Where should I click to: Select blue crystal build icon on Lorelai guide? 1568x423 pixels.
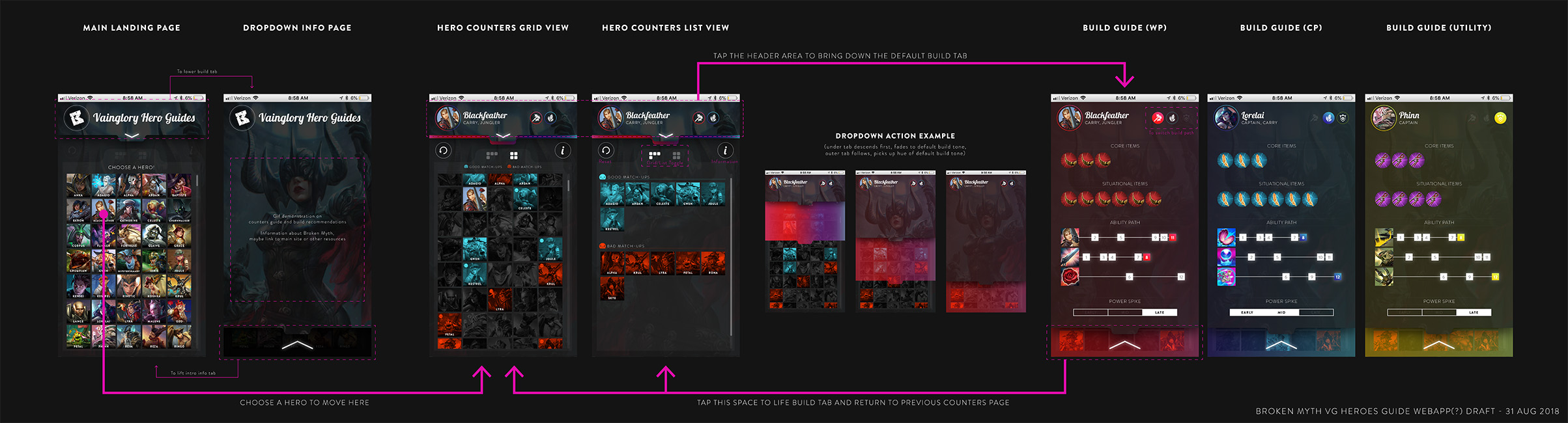click(1328, 118)
